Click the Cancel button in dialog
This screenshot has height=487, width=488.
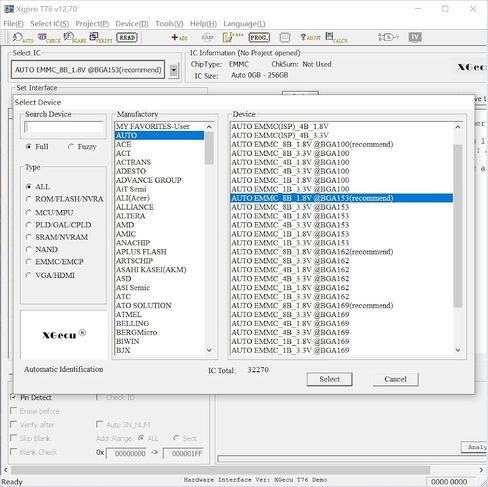(395, 379)
